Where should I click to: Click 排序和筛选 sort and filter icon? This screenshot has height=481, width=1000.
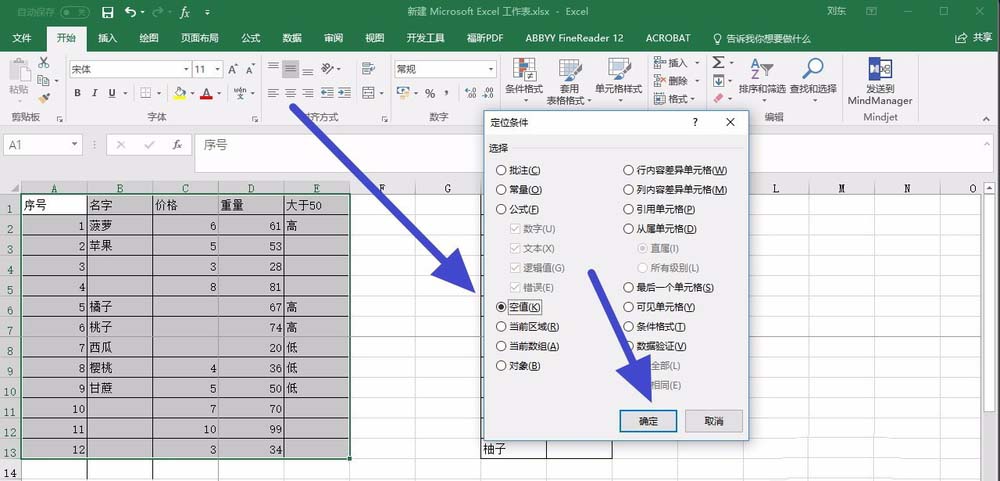[761, 69]
